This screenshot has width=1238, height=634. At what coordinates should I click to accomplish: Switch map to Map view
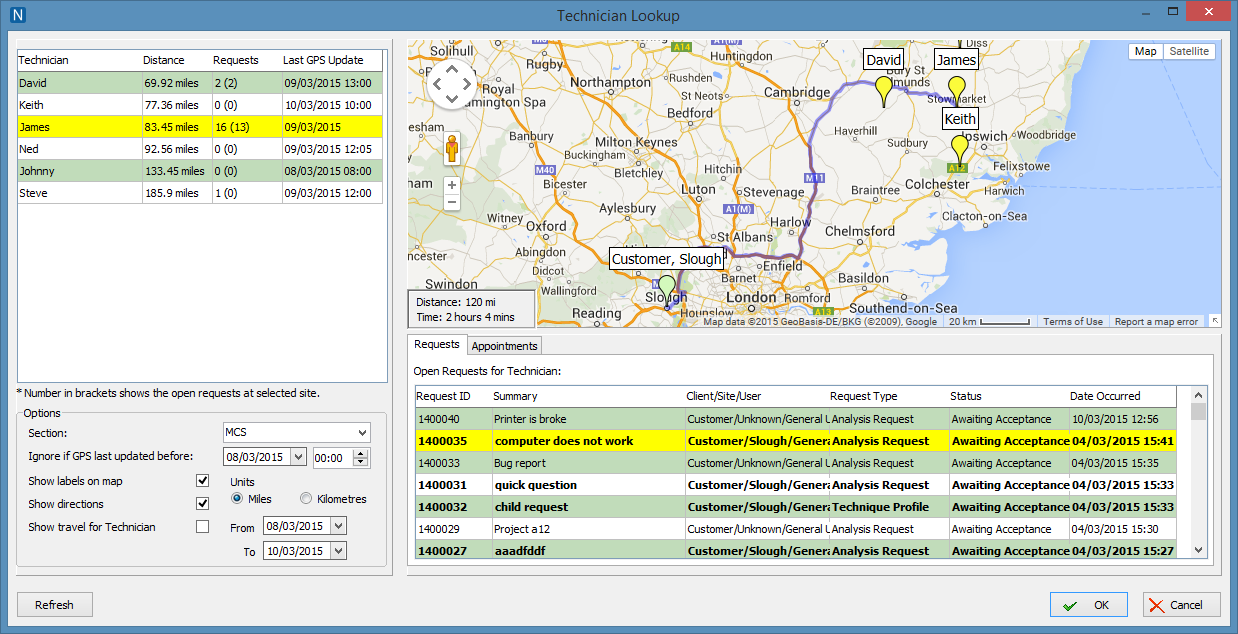(x=1145, y=52)
